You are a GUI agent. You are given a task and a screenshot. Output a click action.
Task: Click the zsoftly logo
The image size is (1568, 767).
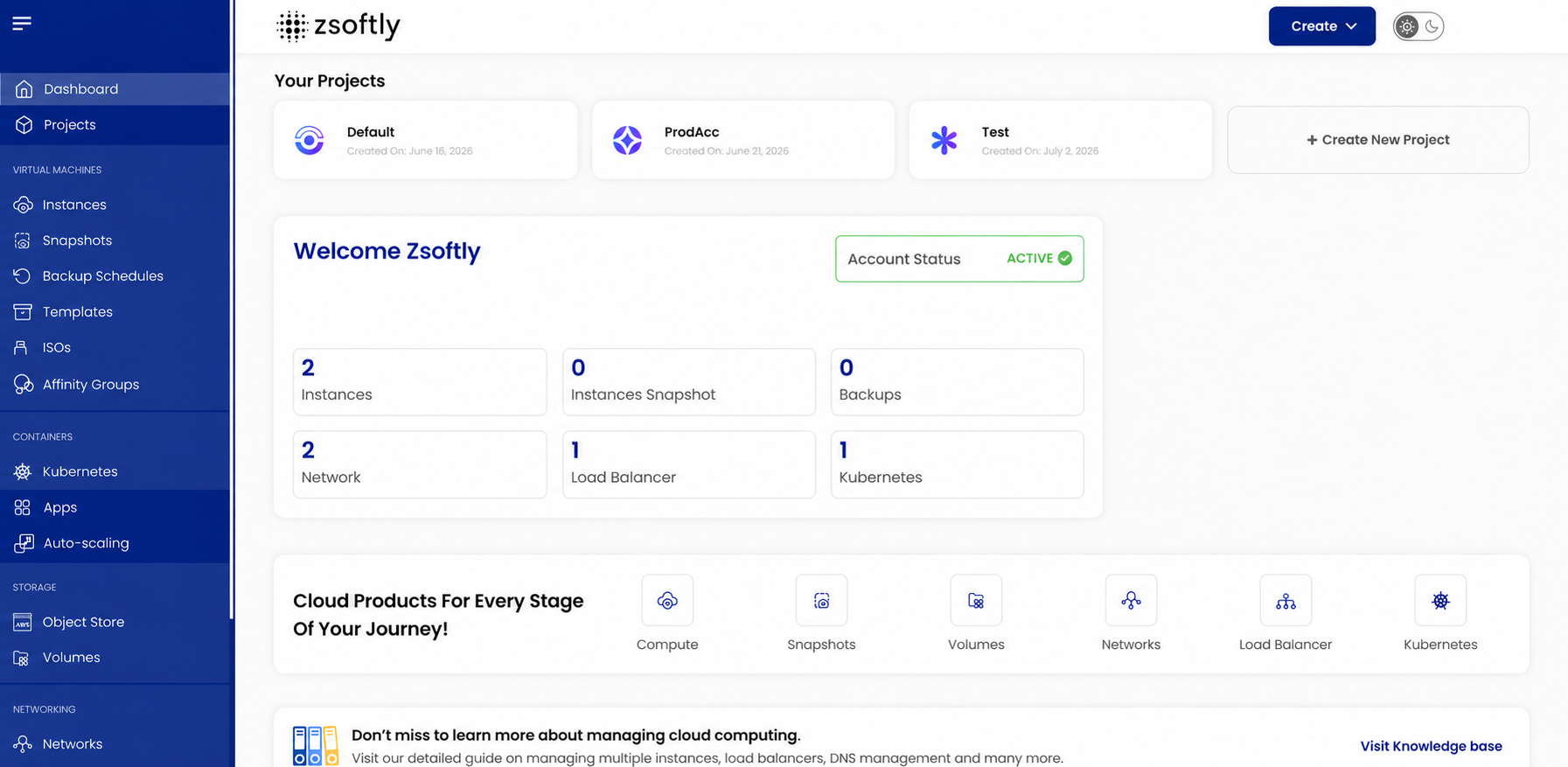point(338,25)
